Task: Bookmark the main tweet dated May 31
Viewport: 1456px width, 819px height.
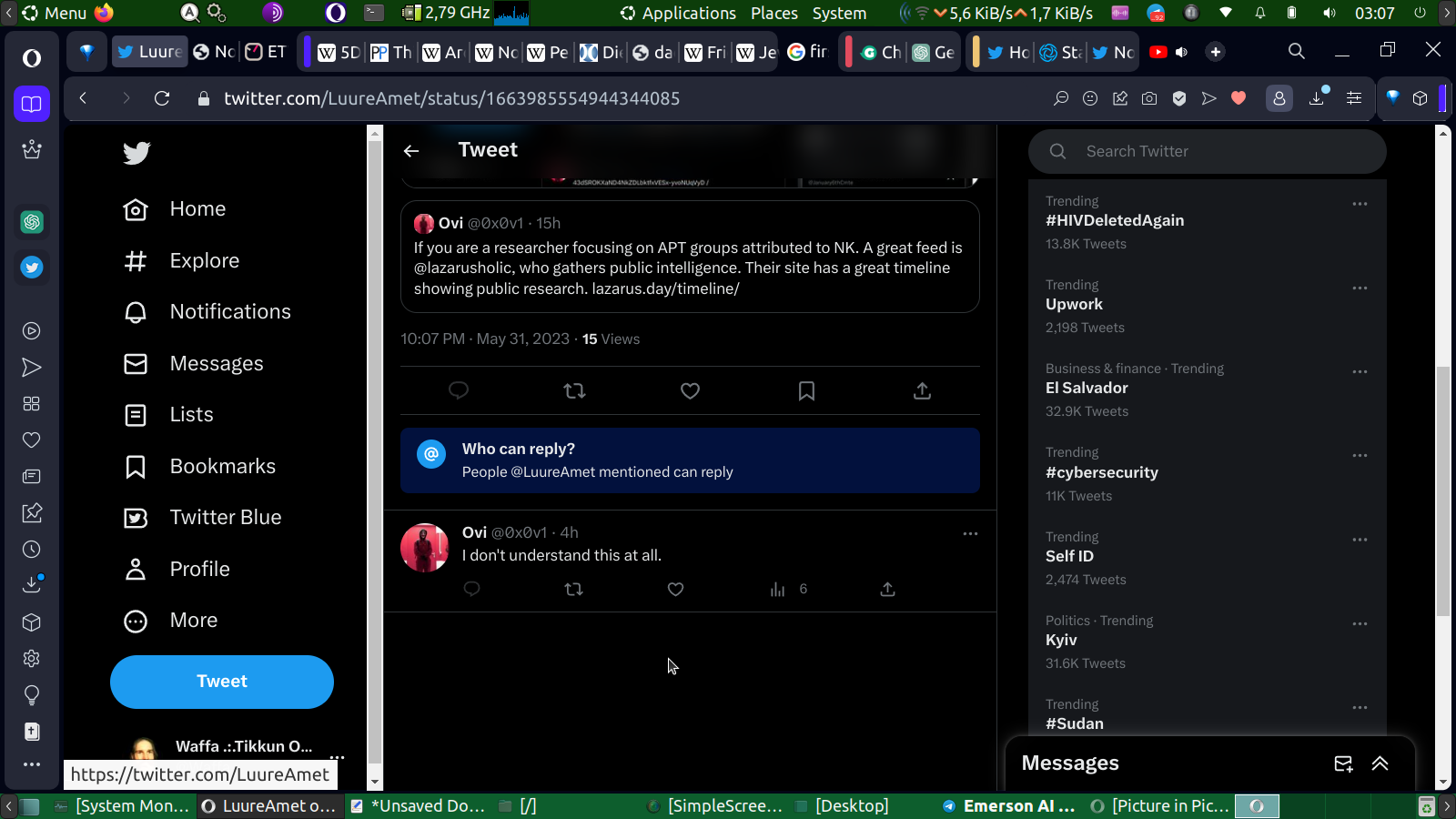Action: (806, 390)
